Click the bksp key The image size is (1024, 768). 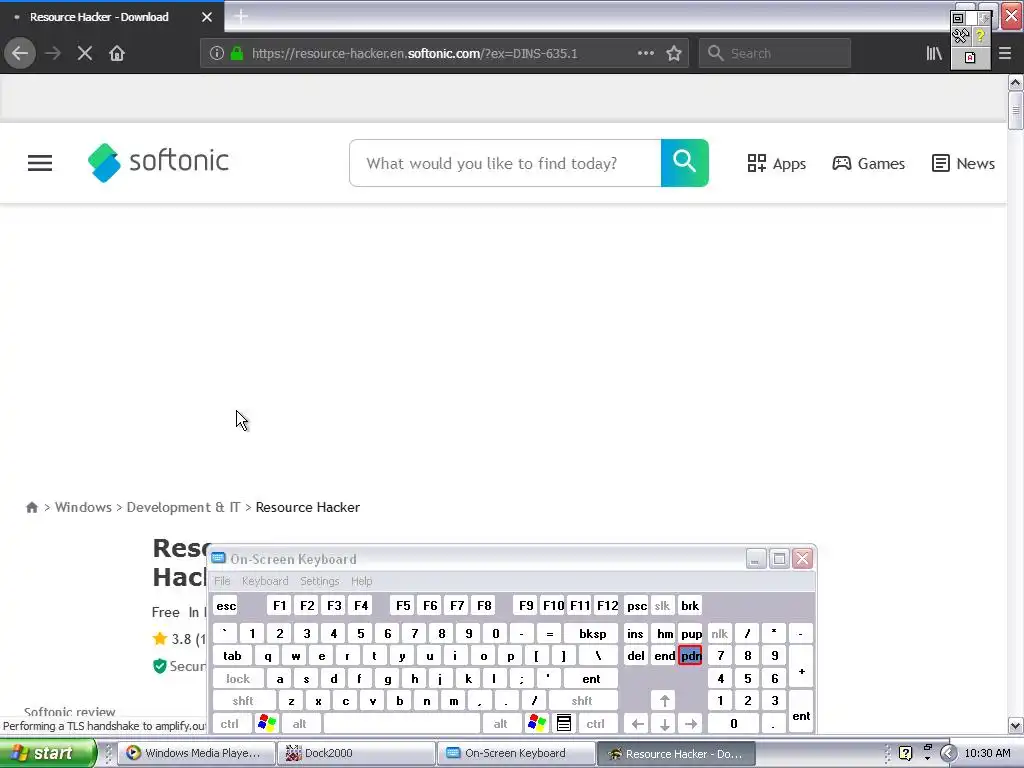(x=592, y=634)
